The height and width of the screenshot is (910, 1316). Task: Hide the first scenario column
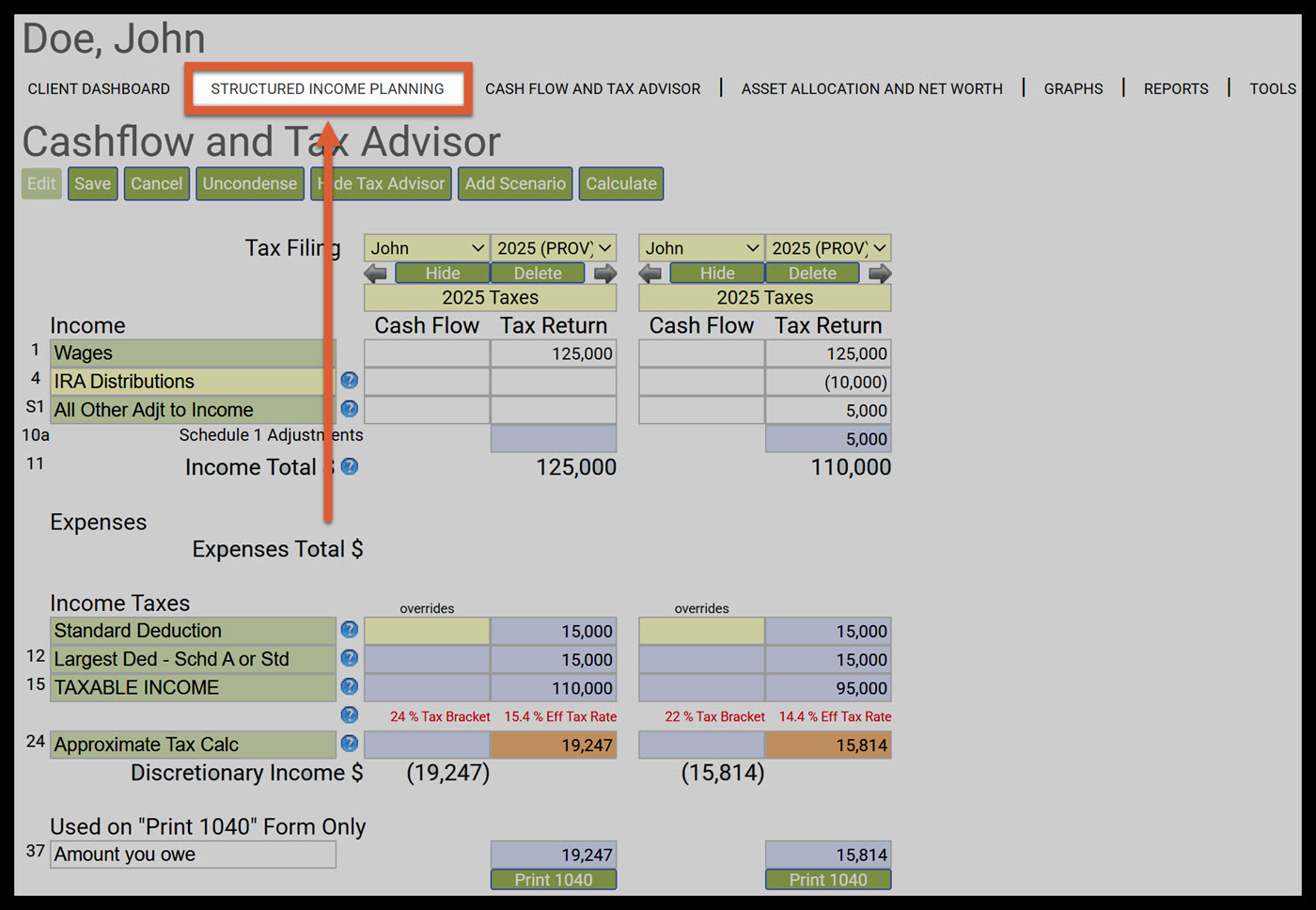(x=443, y=274)
